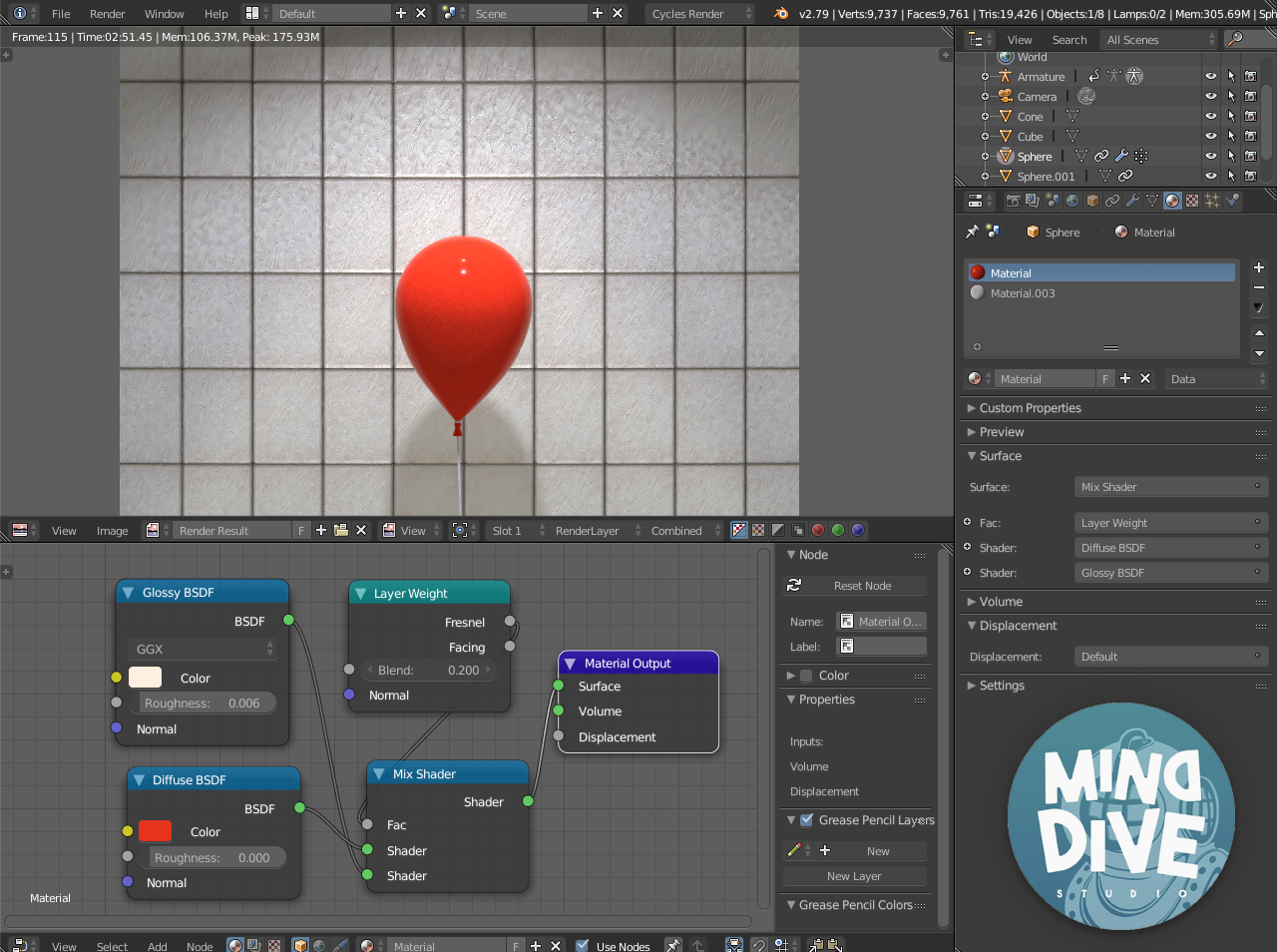Toggle visibility eye of the Camera object
This screenshot has width=1277, height=952.
[1210, 97]
